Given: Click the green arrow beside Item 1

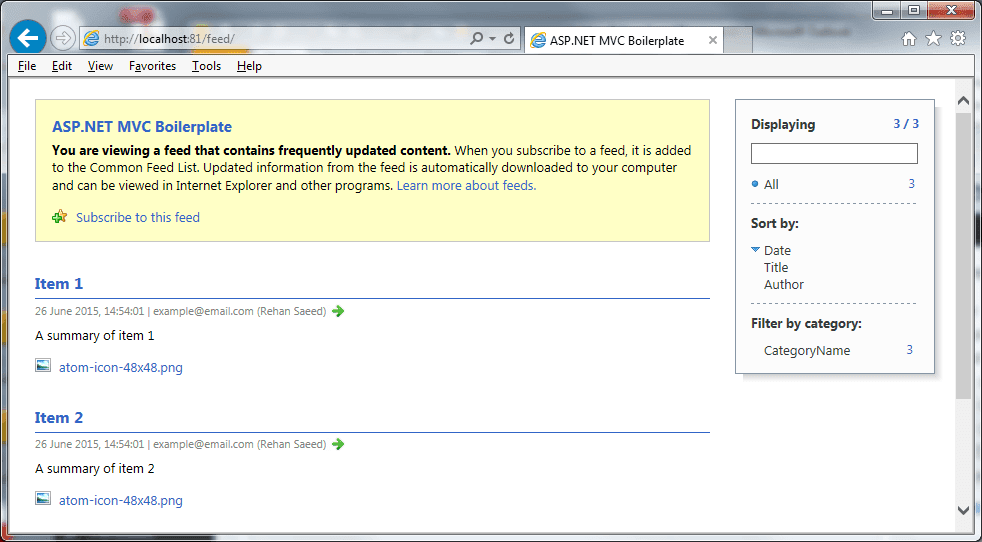Looking at the screenshot, I should click(338, 311).
